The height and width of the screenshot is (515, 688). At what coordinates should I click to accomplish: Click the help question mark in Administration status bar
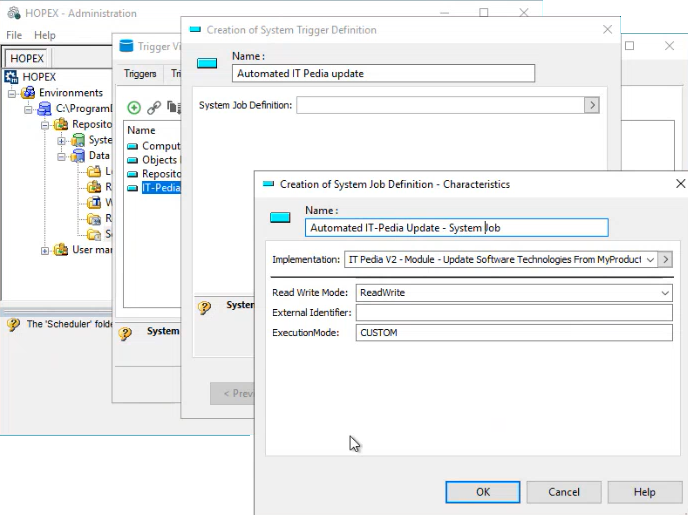click(13, 324)
